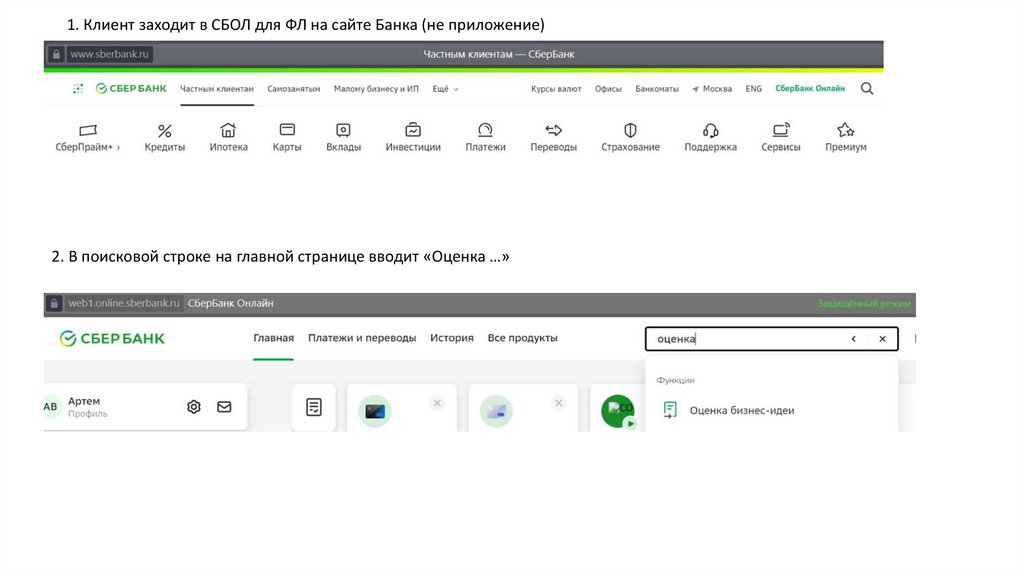Select the Карты card icon
This screenshot has width=1024, height=574.
point(287,130)
